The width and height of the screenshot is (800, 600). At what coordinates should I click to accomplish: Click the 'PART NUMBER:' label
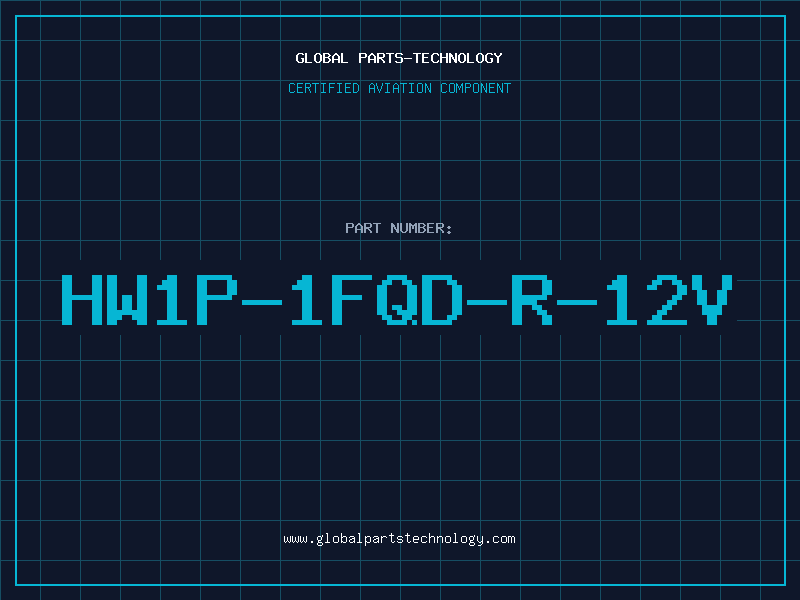(x=399, y=228)
